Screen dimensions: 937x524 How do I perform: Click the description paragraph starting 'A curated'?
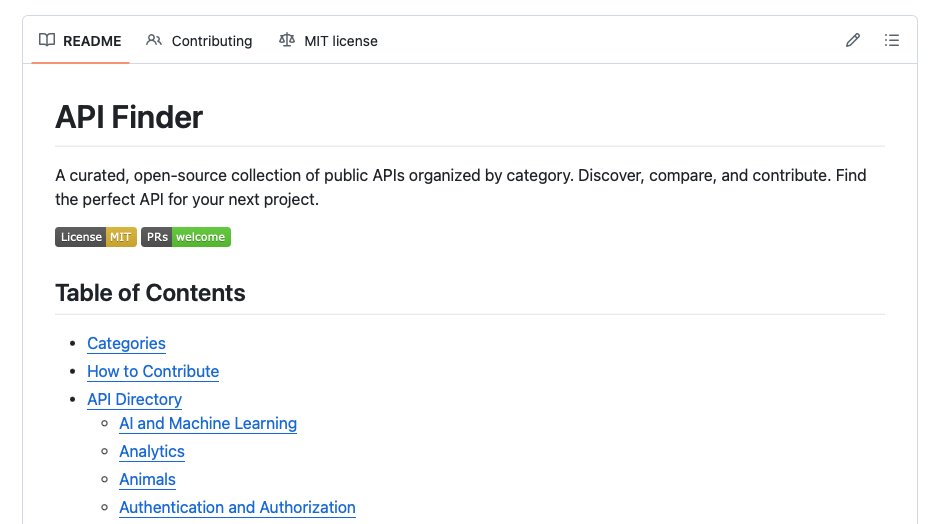coord(461,188)
